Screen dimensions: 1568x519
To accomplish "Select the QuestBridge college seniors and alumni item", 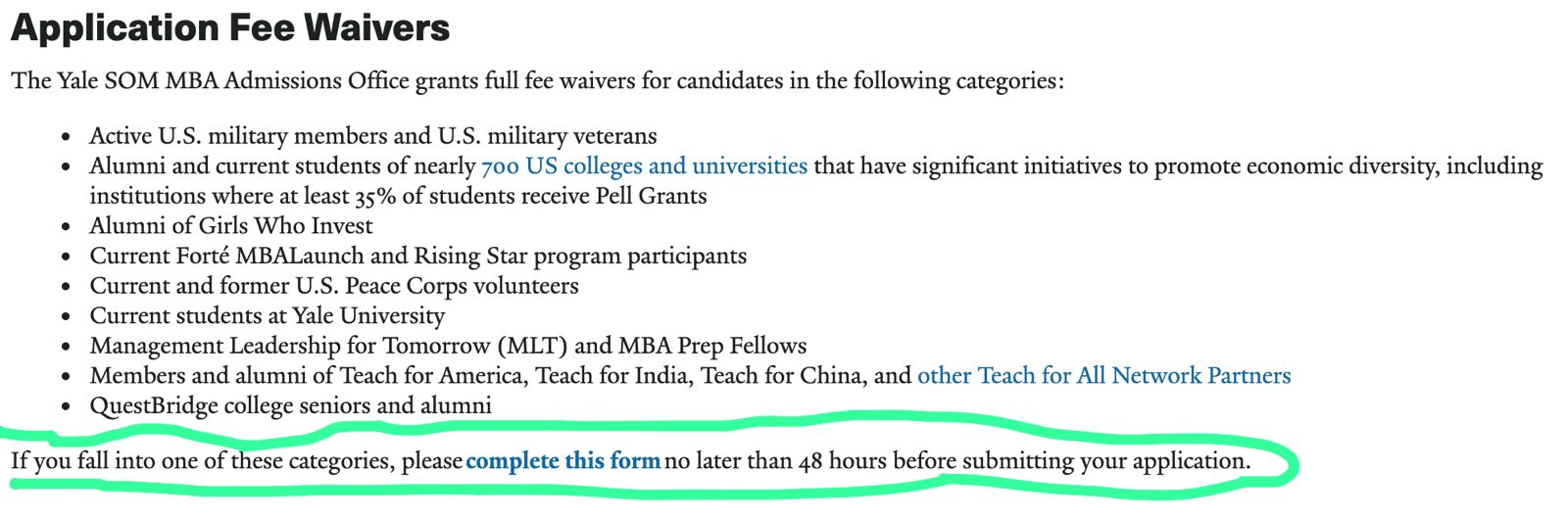I will pyautogui.click(x=290, y=406).
